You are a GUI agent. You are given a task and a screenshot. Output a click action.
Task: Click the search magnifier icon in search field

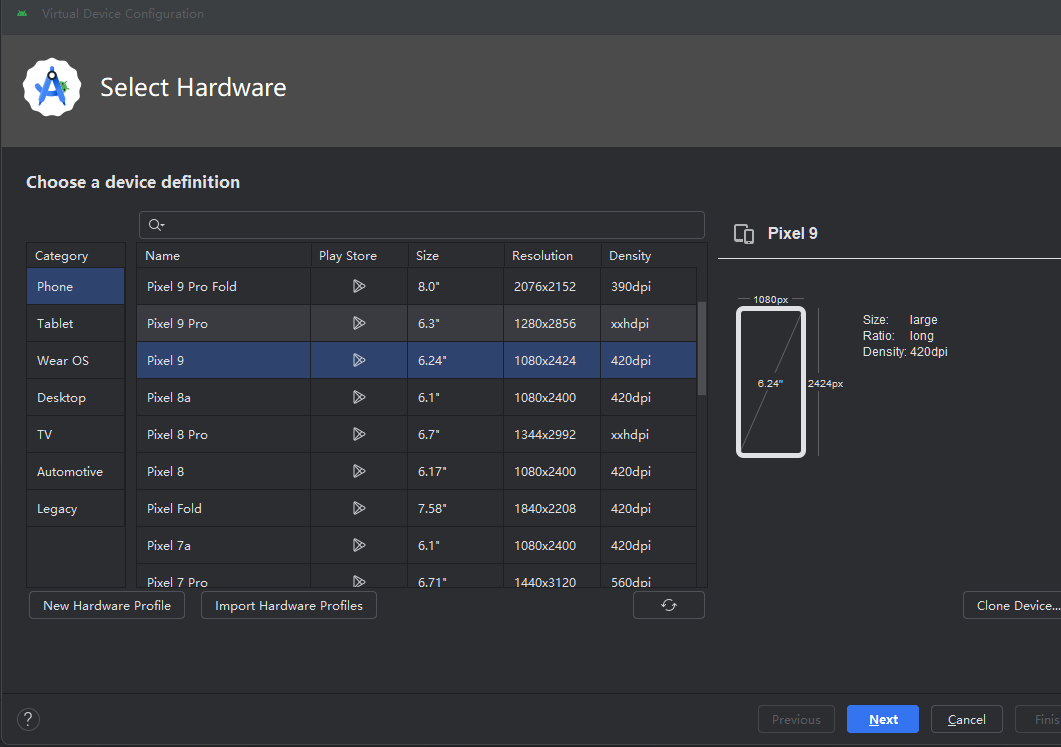(x=156, y=225)
